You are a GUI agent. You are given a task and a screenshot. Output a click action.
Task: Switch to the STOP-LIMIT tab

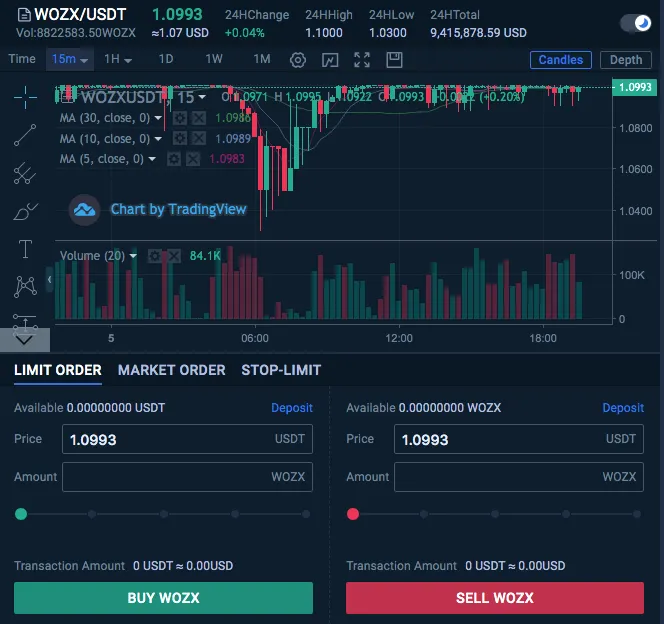click(x=281, y=370)
